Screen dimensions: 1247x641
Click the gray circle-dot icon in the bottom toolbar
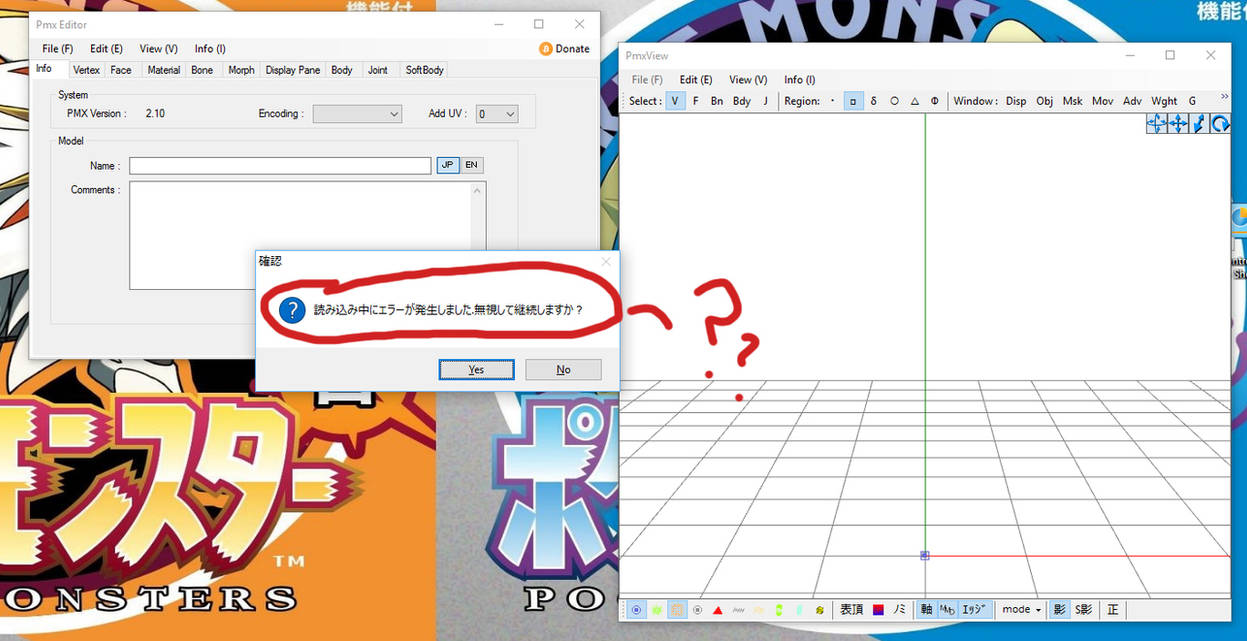point(697,610)
